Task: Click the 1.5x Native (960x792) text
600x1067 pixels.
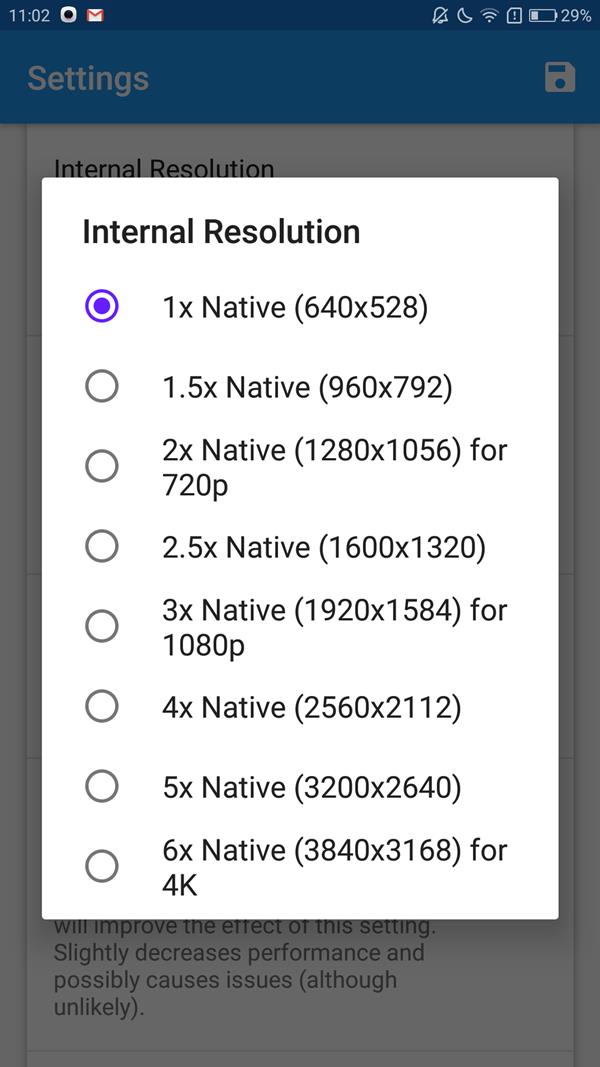Action: point(307,388)
